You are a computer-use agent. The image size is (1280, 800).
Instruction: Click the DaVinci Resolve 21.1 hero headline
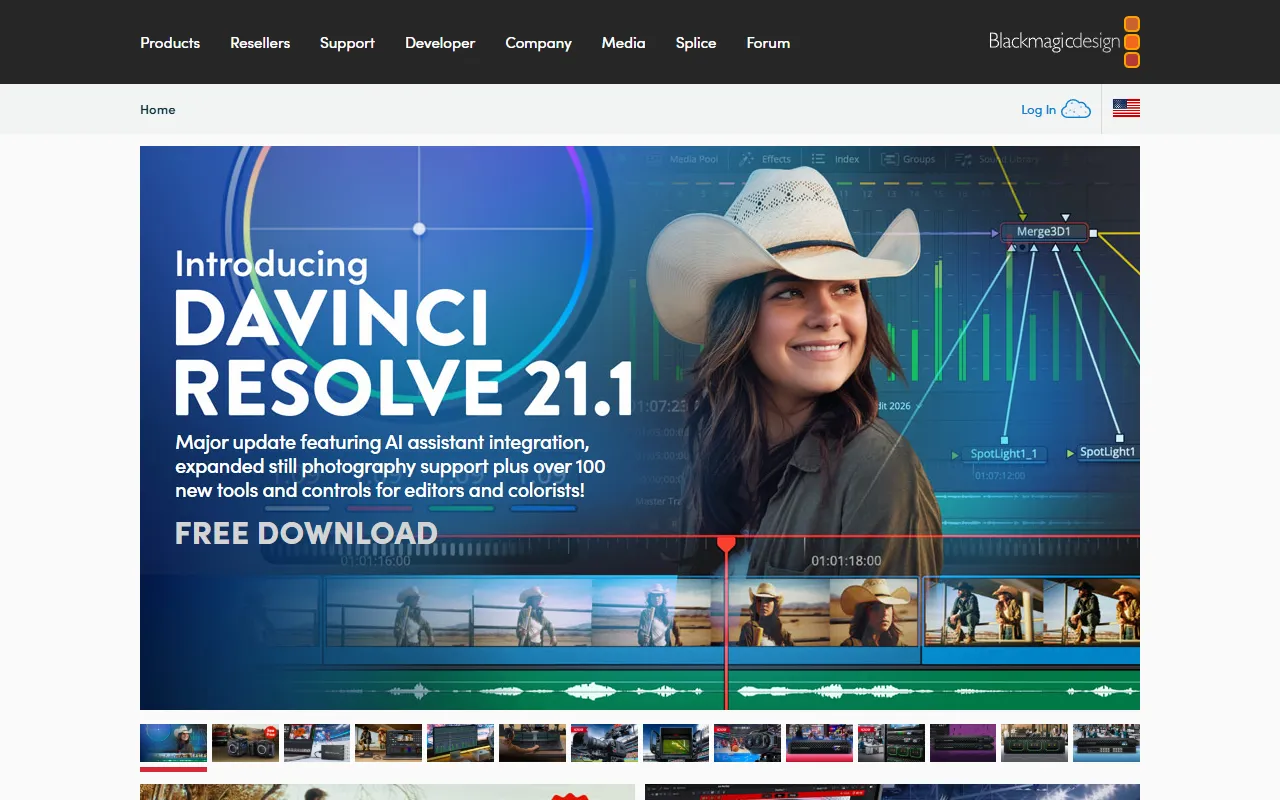pyautogui.click(x=404, y=353)
